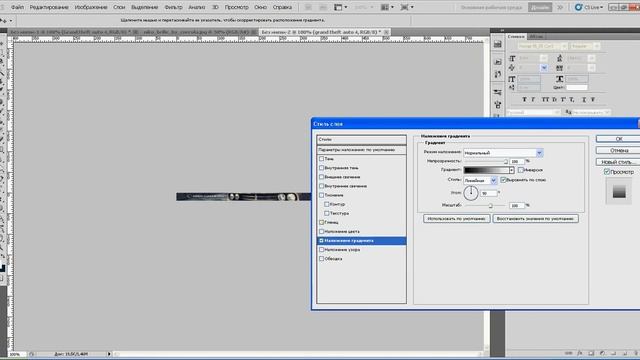The image size is (640, 360).
Task: Open the Стиль Линейный dropdown
Action: [x=493, y=180]
